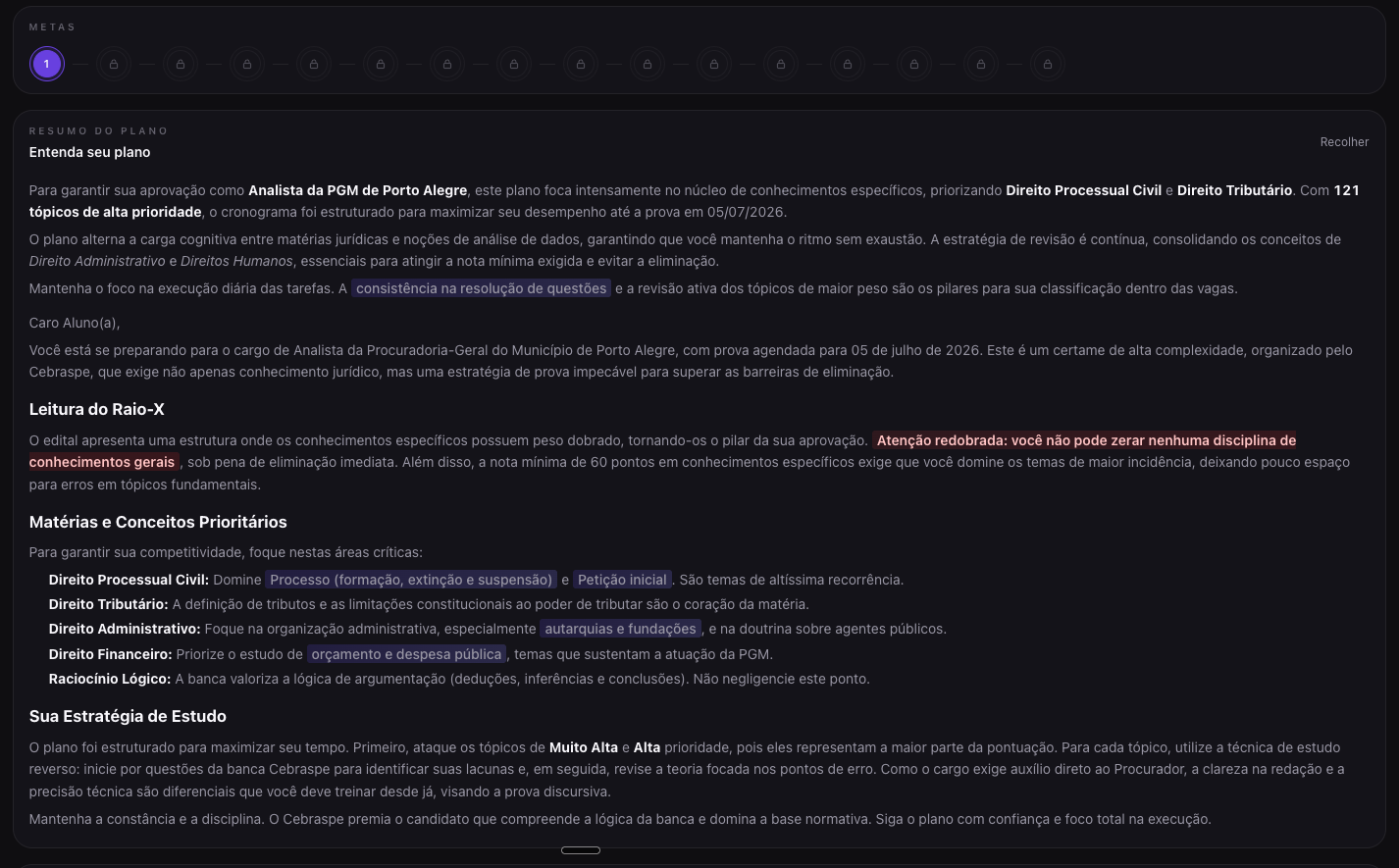Select the "Petição inicial" highlighted tag
1399x868 pixels.
click(622, 580)
